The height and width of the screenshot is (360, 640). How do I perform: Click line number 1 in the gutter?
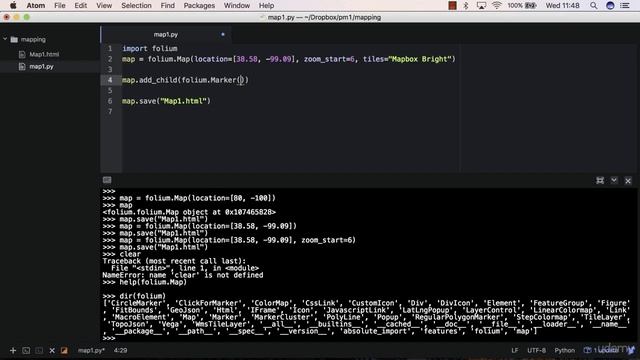pyautogui.click(x=110, y=48)
